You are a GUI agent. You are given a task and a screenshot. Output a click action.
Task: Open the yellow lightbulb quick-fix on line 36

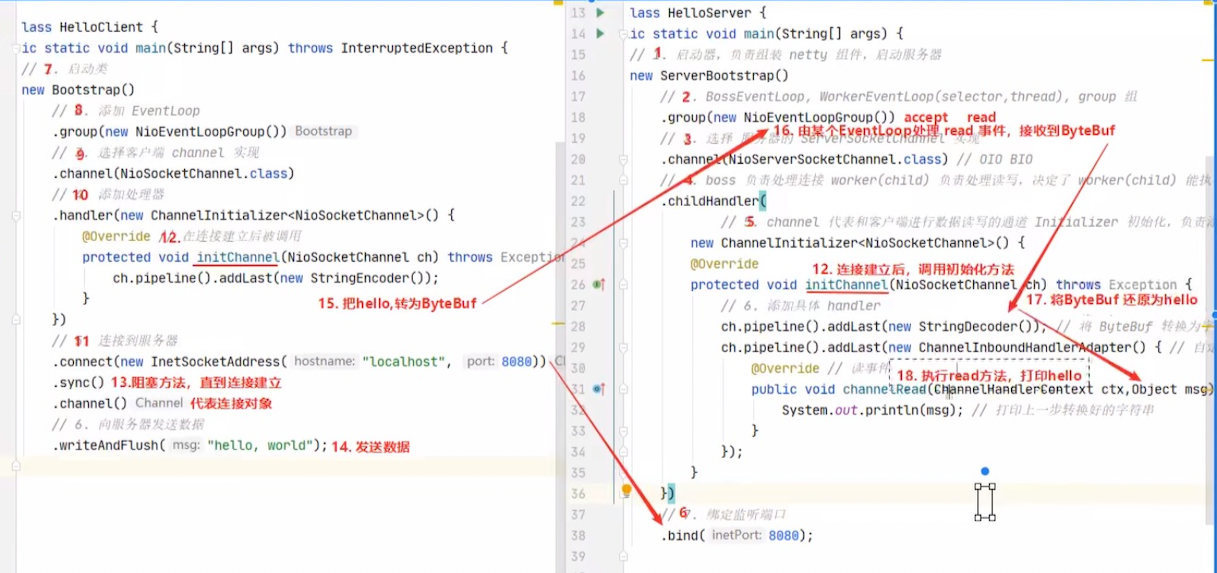(627, 491)
